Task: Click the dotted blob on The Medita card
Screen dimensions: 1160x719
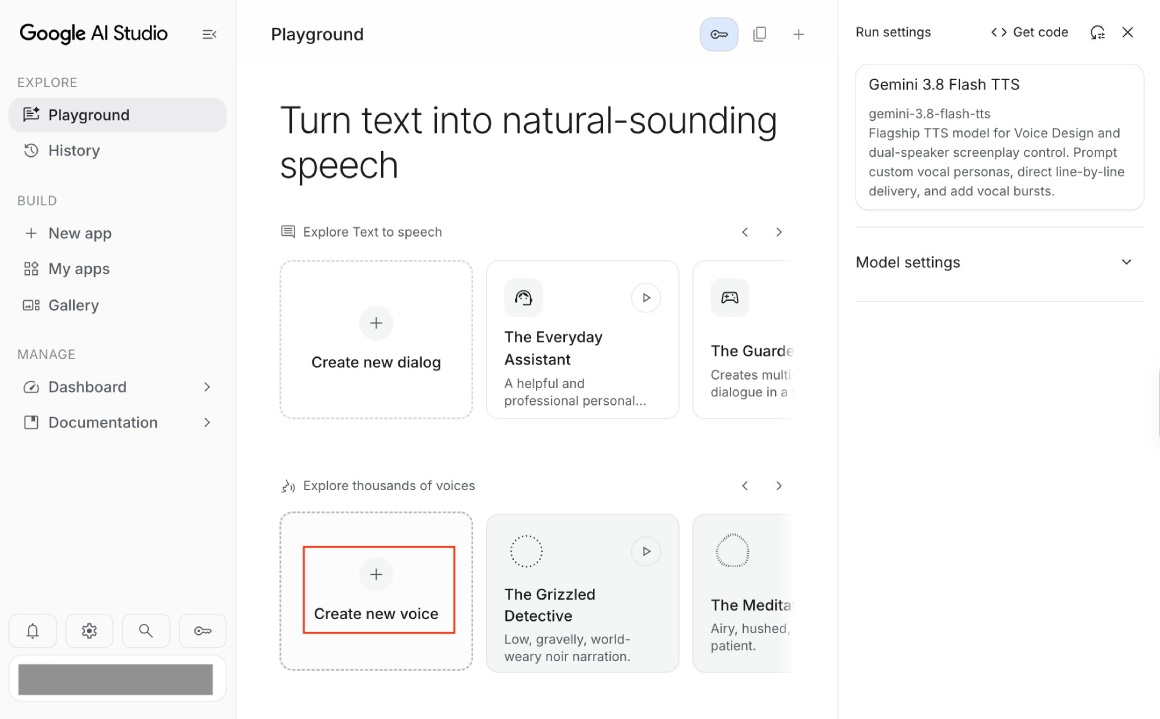Action: [732, 551]
